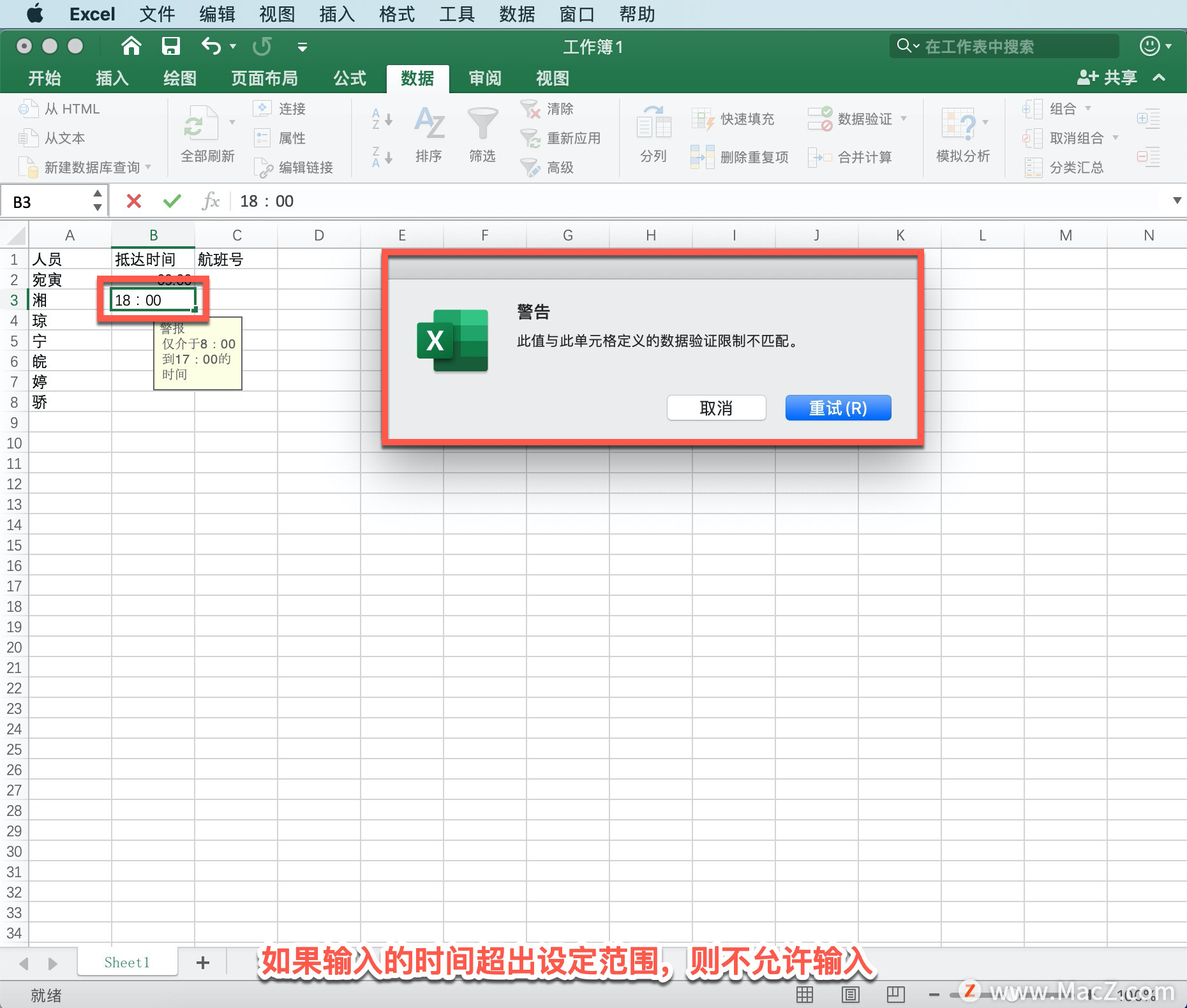Screen dimensions: 1187x1008
Task: Click Edit Links (编辑链接)
Action: click(294, 167)
